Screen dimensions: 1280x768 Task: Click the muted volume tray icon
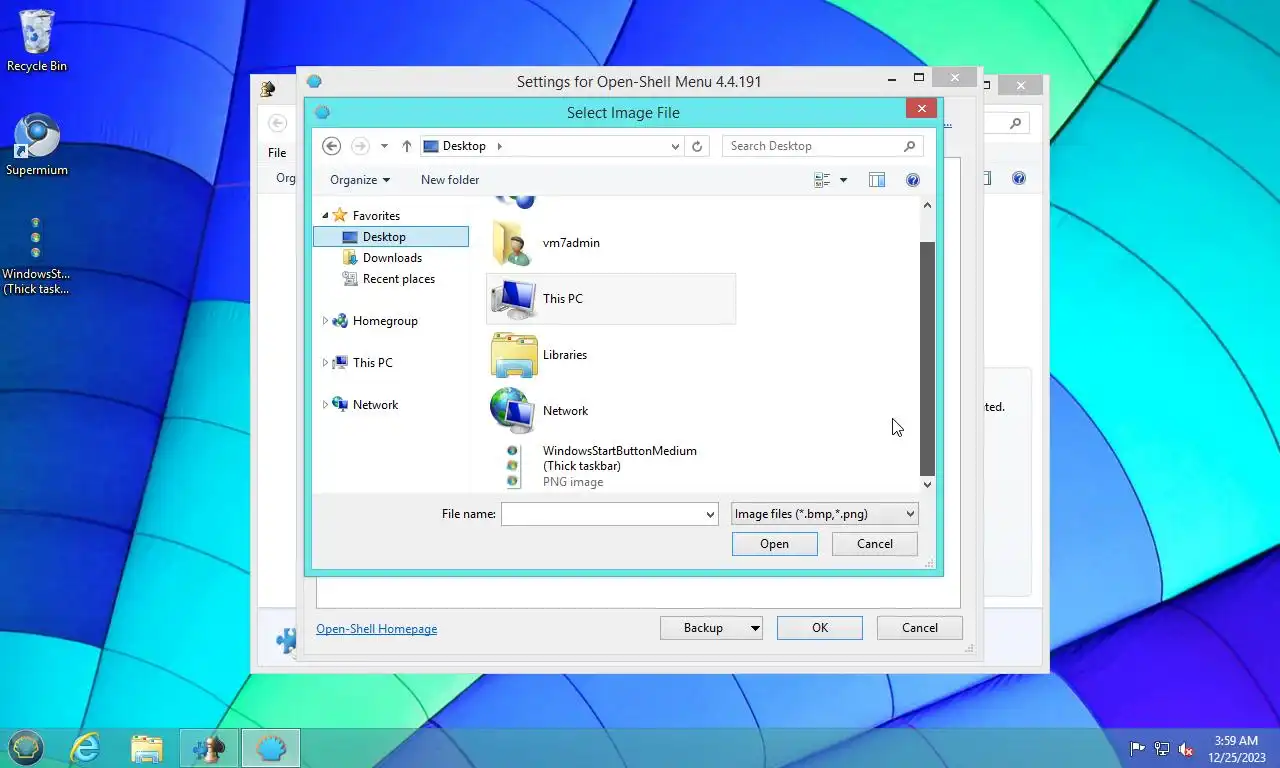(x=1186, y=748)
